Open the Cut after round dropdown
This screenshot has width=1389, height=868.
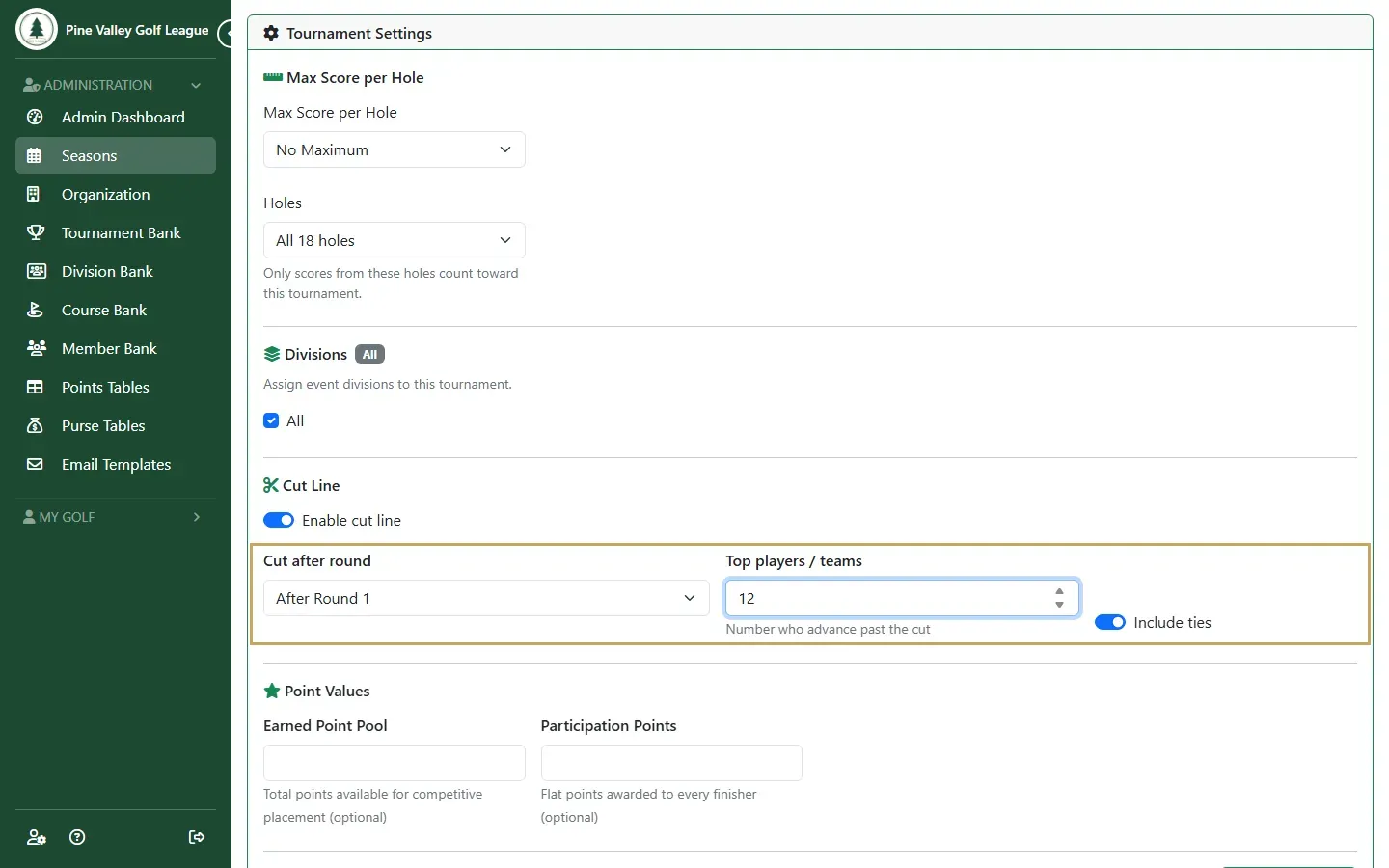click(486, 598)
